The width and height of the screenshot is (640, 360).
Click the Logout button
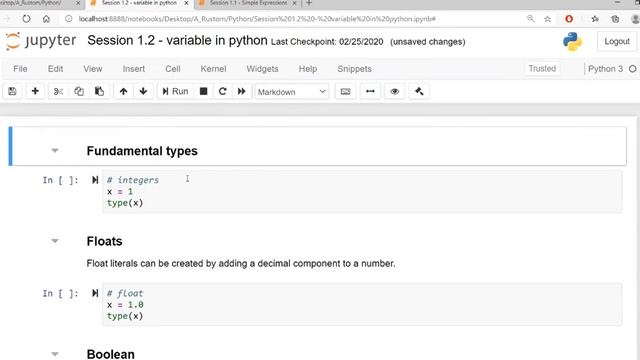coord(617,41)
